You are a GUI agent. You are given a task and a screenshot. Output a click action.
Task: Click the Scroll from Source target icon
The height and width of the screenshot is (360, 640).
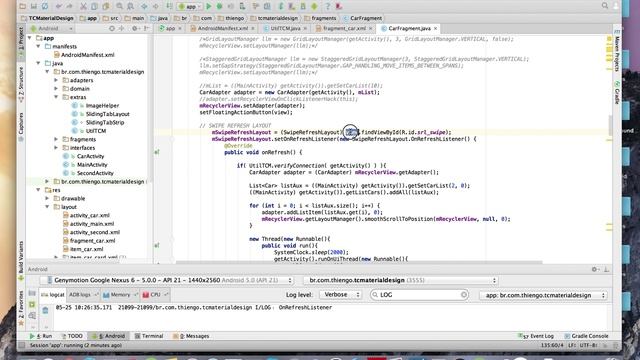point(112,29)
